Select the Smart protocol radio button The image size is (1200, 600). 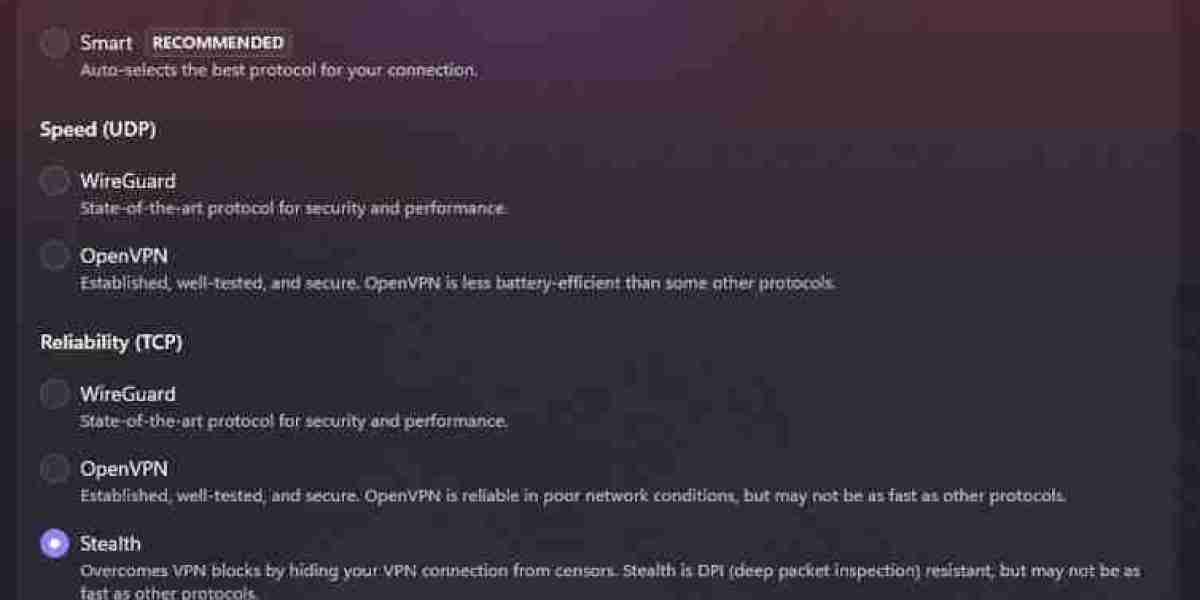55,42
